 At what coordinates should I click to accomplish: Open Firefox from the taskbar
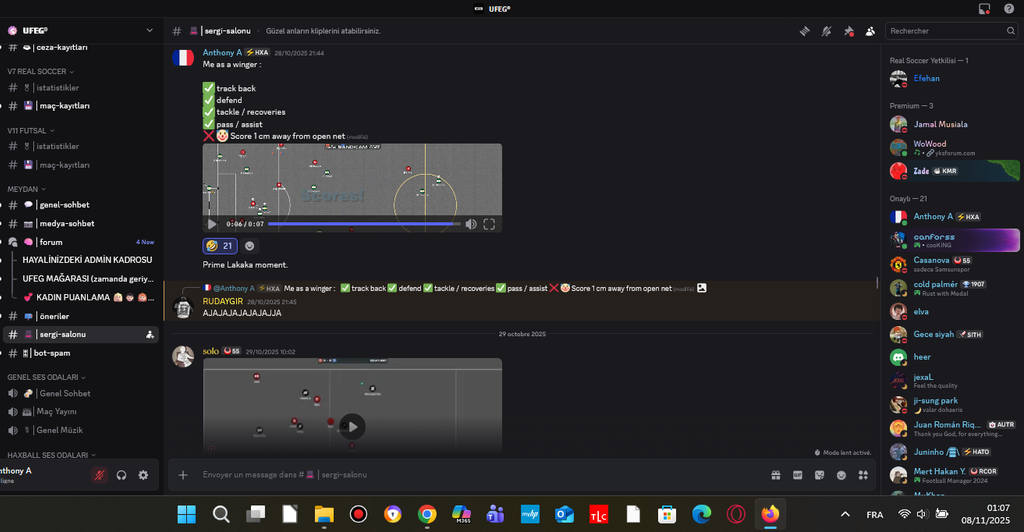click(769, 514)
